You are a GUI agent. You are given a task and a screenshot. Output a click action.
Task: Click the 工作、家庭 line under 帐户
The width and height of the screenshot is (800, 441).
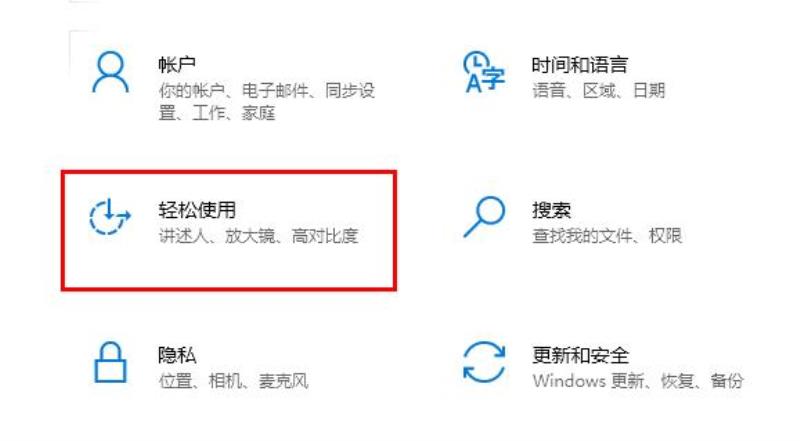[234, 113]
